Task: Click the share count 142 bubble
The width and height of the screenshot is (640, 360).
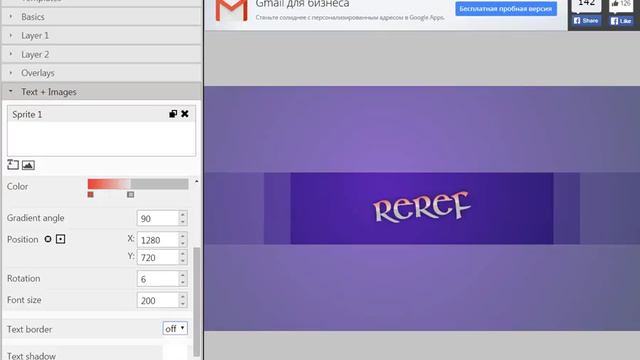Action: [x=587, y=5]
